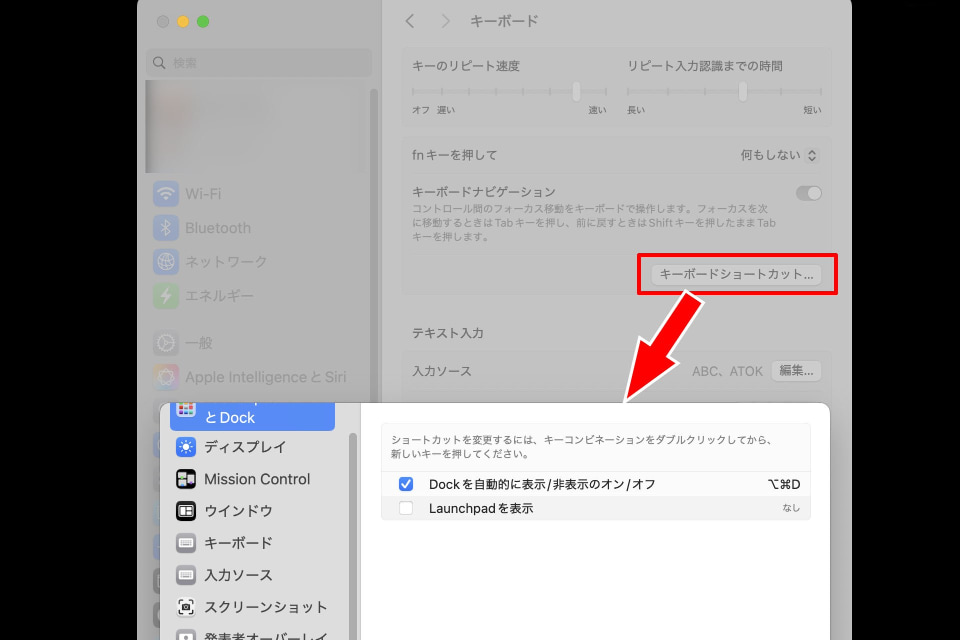Click ABC、ATOK input source text
The height and width of the screenshot is (640, 960).
pyautogui.click(x=727, y=371)
